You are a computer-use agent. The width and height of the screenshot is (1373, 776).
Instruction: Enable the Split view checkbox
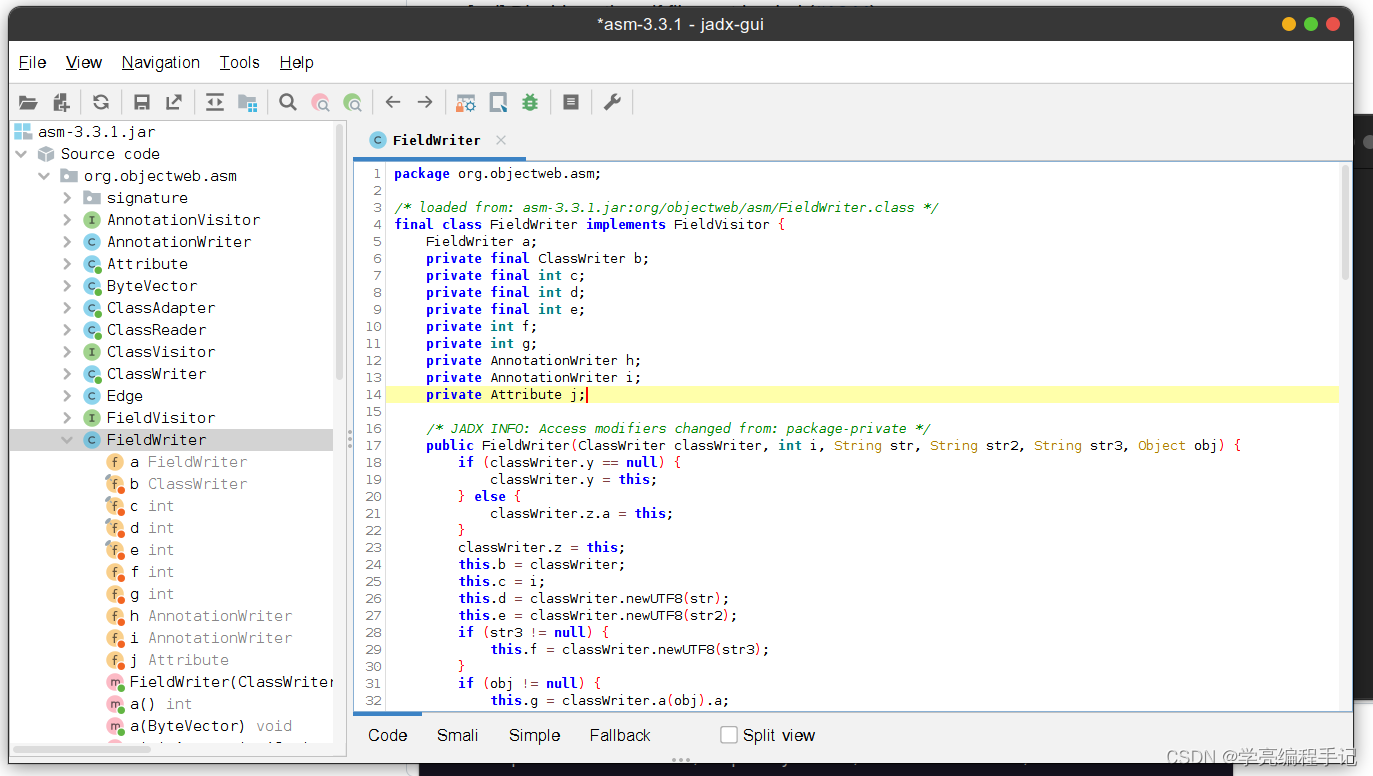pyautogui.click(x=727, y=735)
